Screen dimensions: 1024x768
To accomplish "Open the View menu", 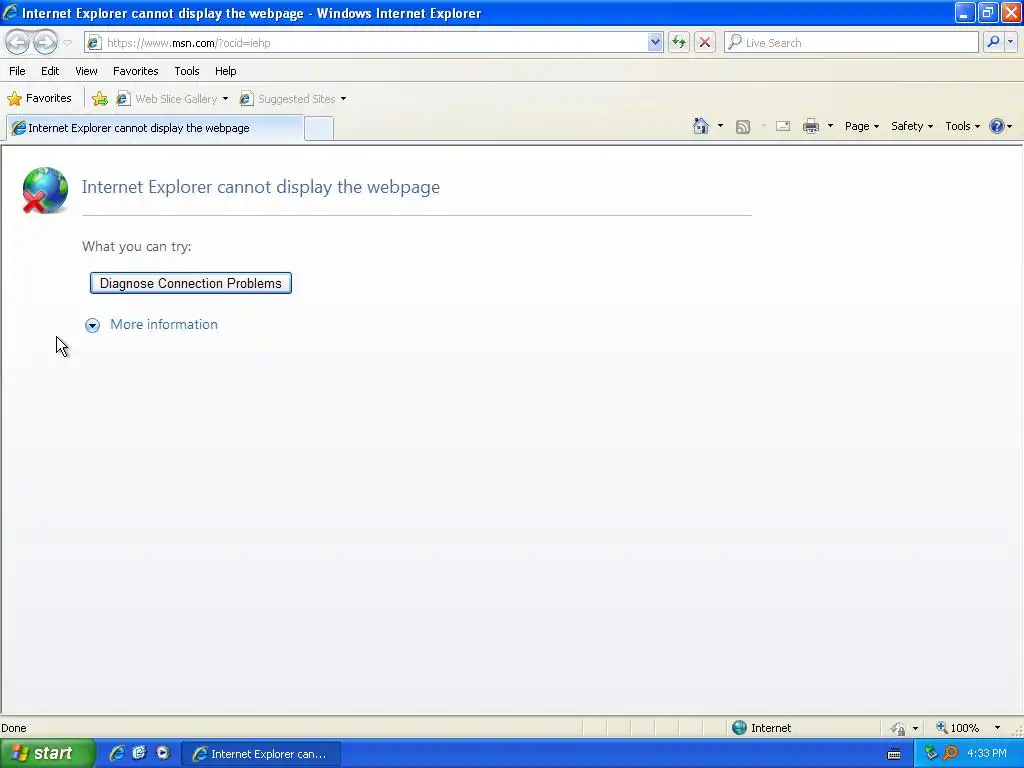I will 86,71.
